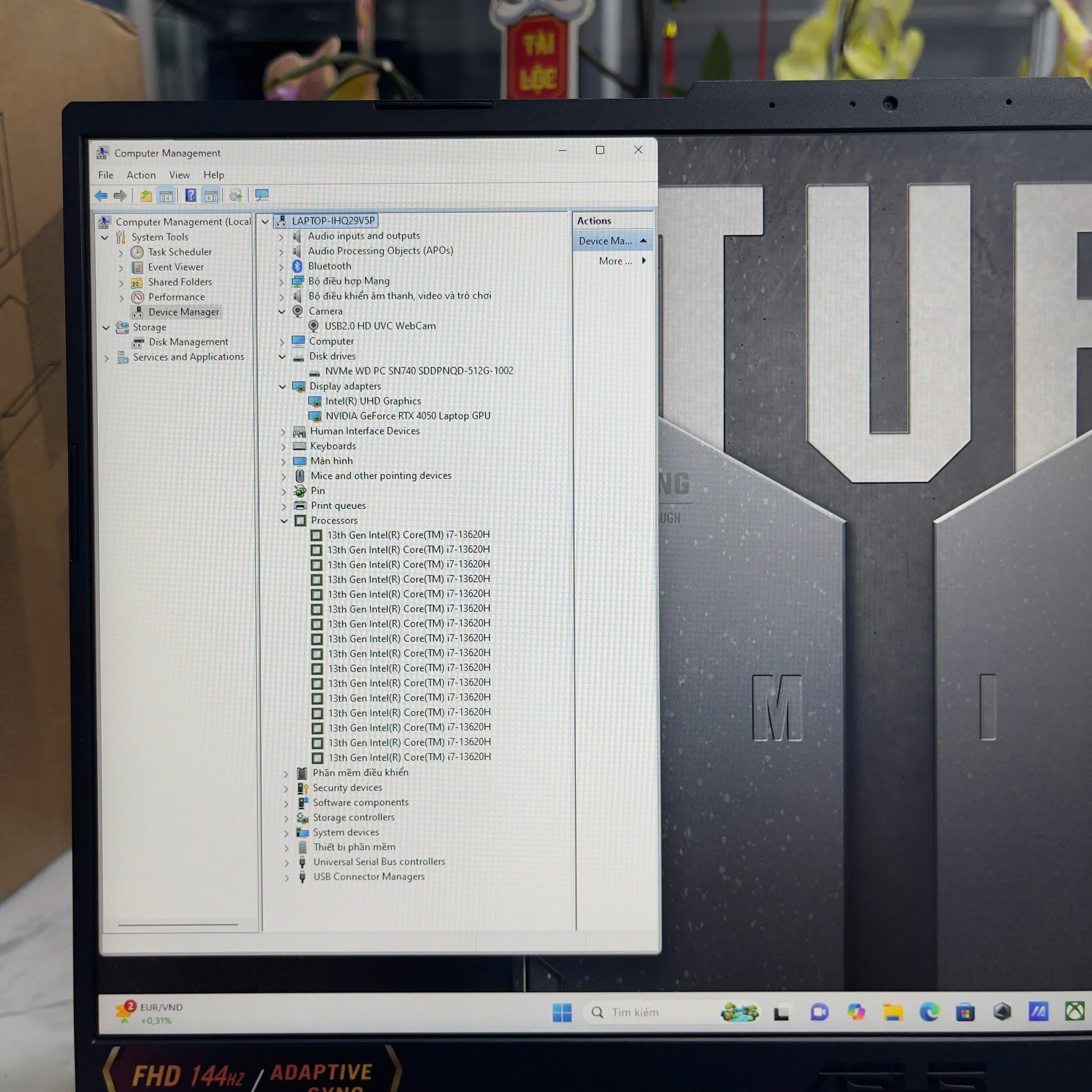Open Microsoft Edge from the taskbar
The height and width of the screenshot is (1092, 1092).
click(x=929, y=1012)
